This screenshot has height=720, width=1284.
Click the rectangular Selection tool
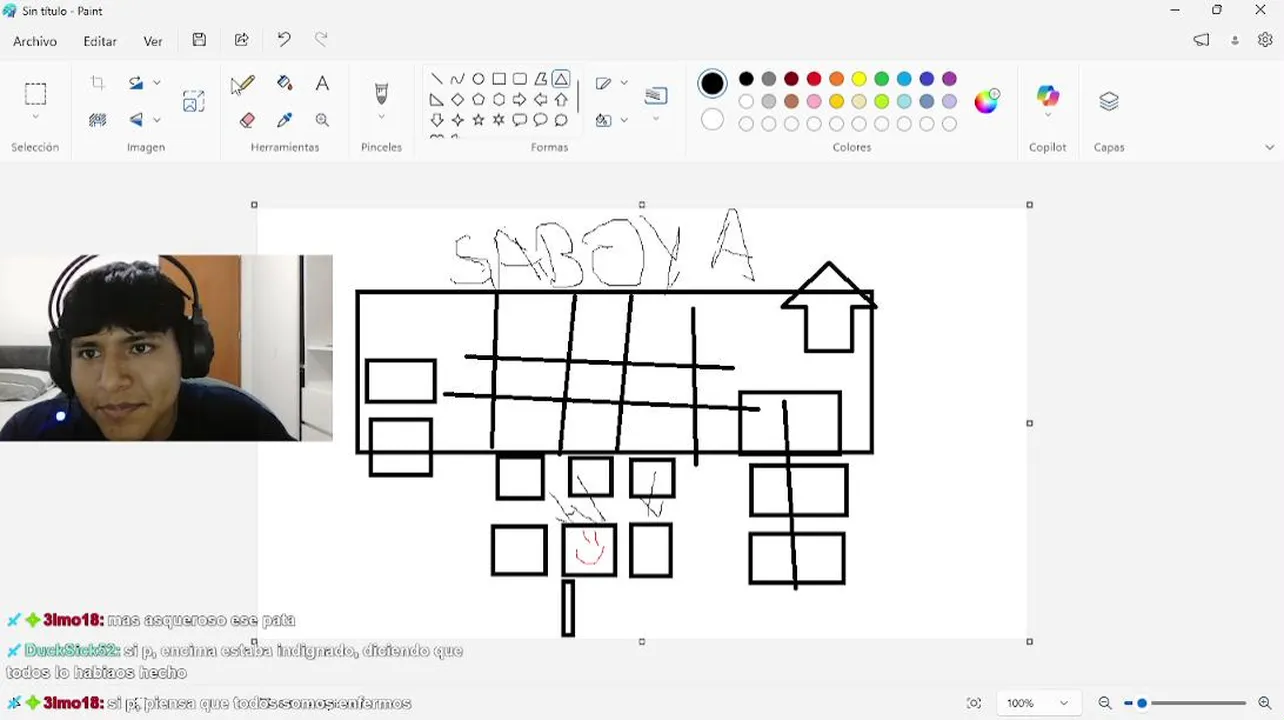coord(35,94)
